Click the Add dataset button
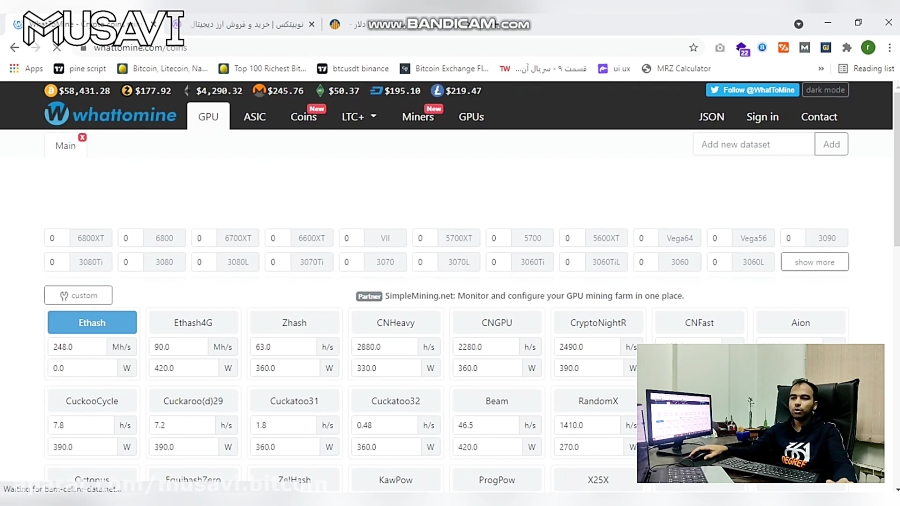This screenshot has height=506, width=900. click(831, 144)
